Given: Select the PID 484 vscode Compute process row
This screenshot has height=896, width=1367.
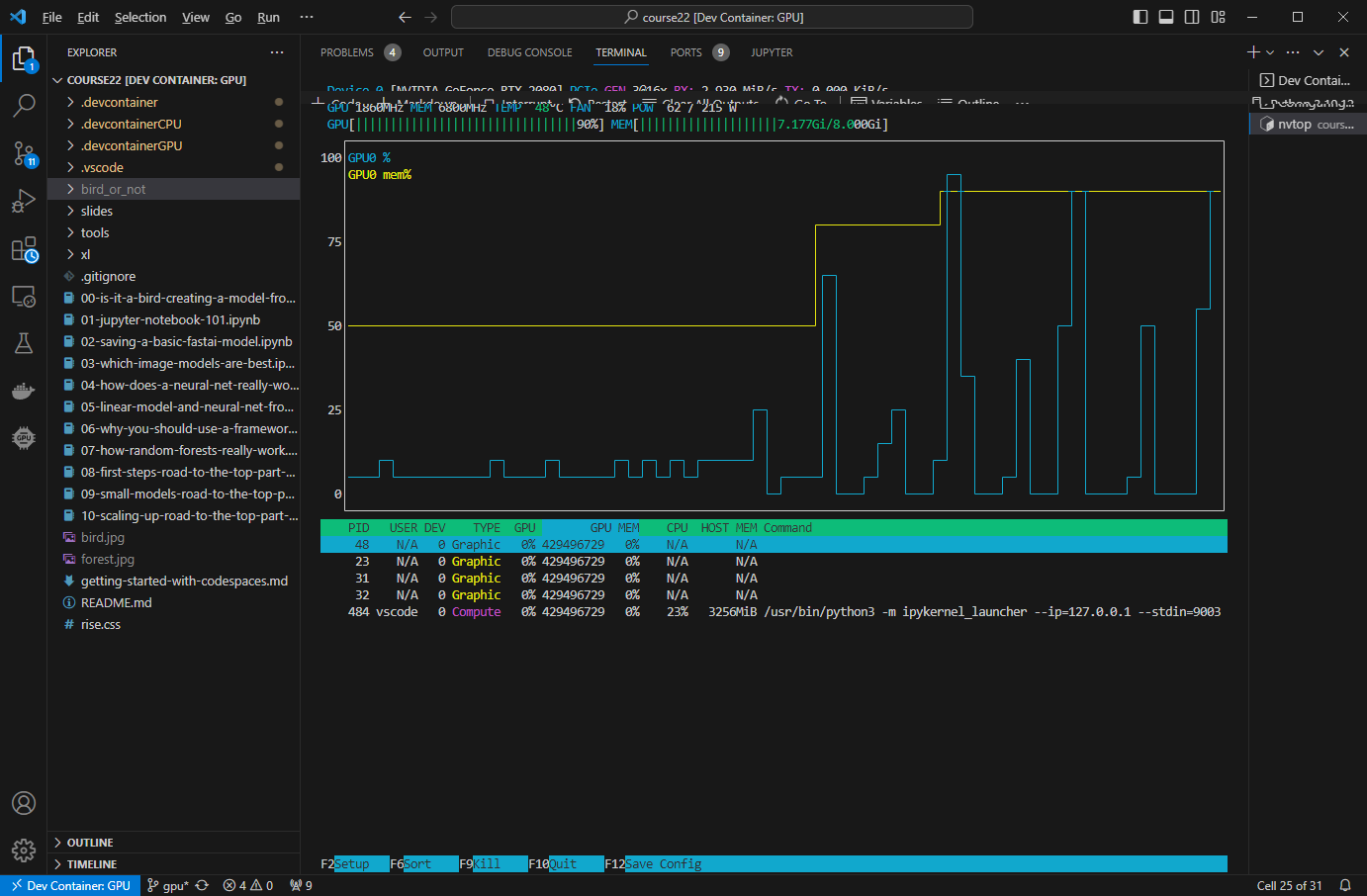Looking at the screenshot, I should coord(774,612).
